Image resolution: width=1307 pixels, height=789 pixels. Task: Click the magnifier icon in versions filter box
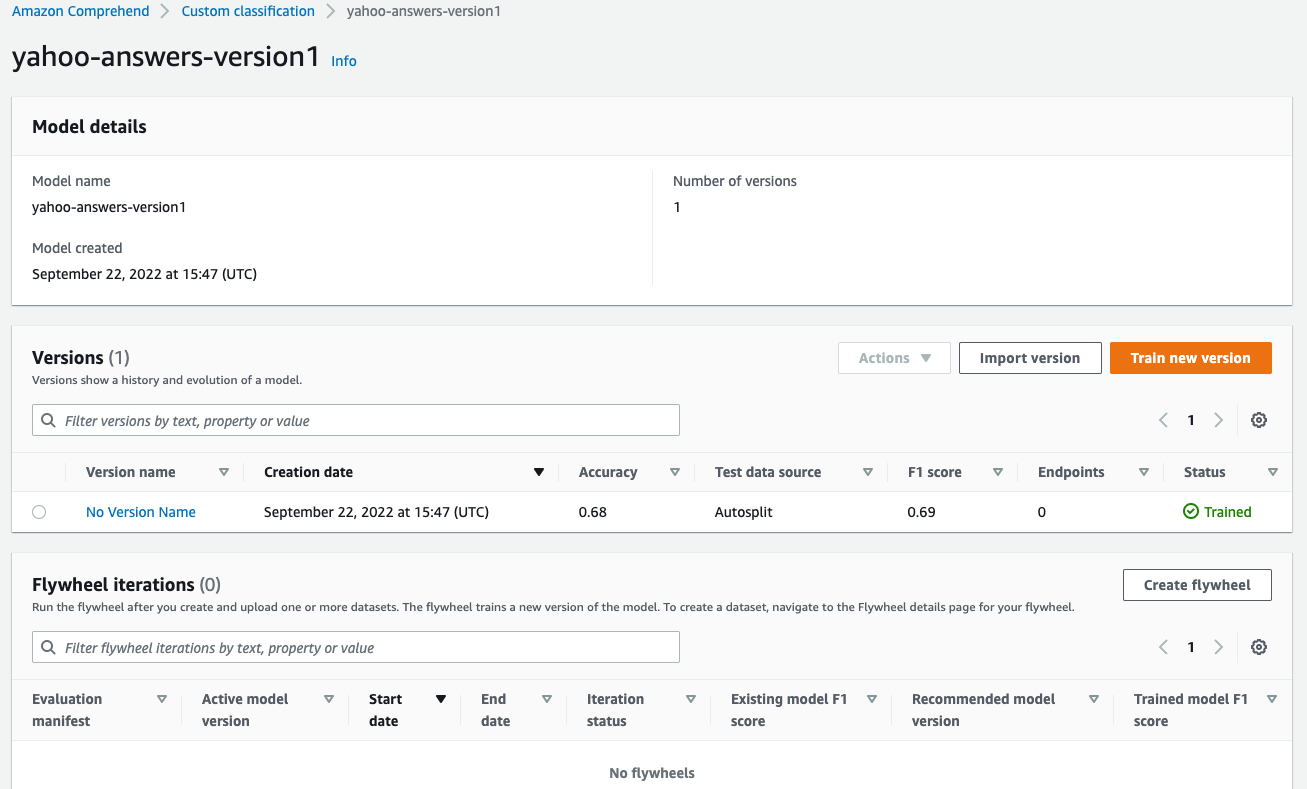click(48, 420)
